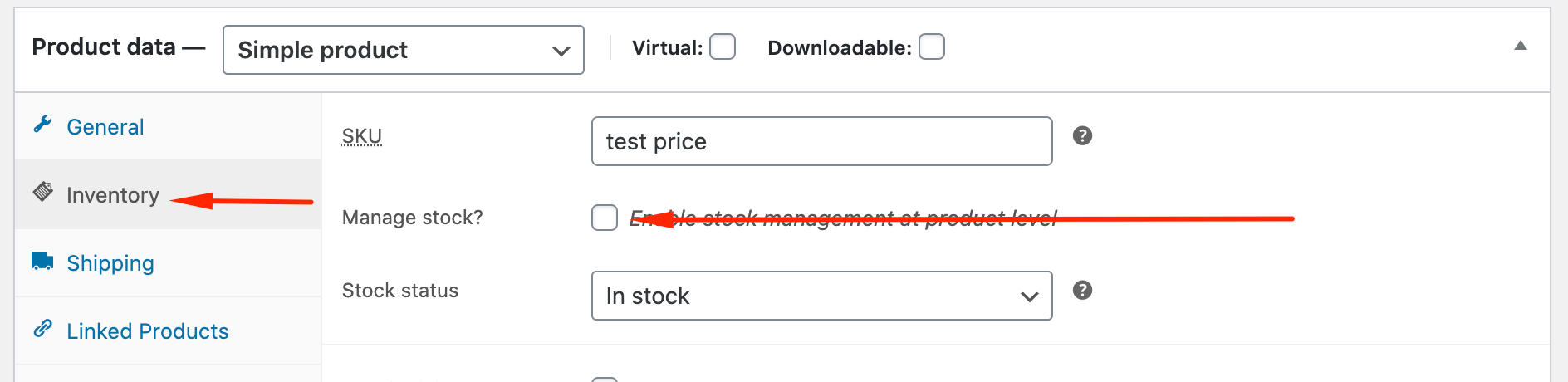Click into the SKU text field
Screen dimensions: 1568x382
tap(821, 141)
